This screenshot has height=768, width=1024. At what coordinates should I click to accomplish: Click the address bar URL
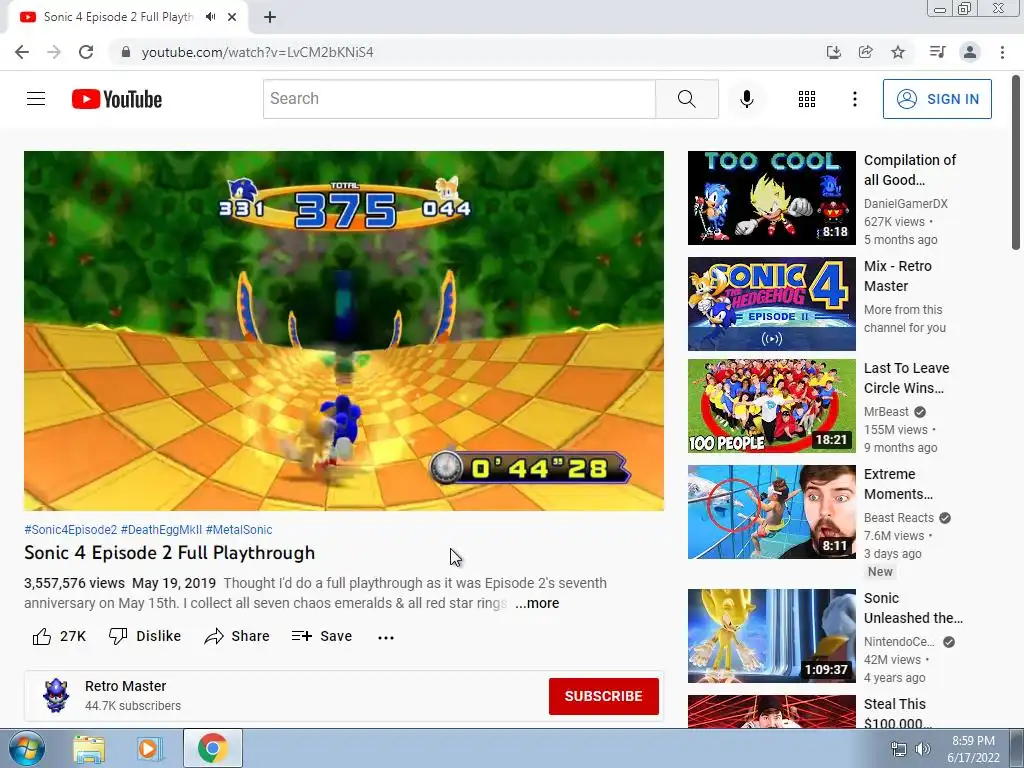pos(257,52)
